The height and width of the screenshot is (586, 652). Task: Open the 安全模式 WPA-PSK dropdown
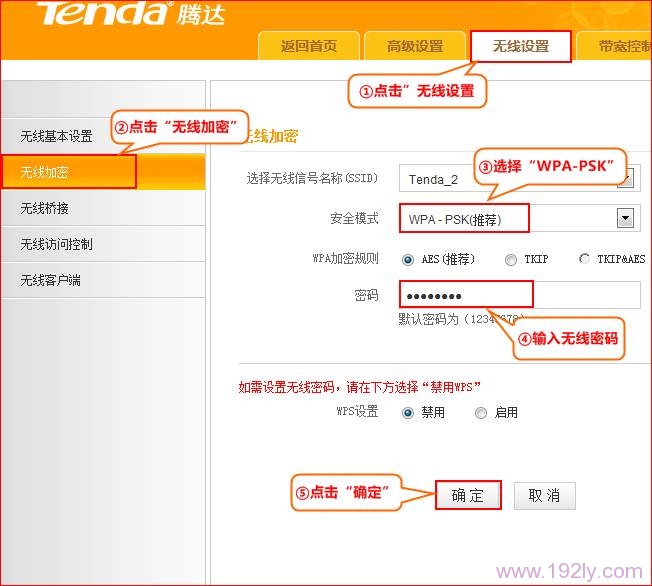click(510, 218)
